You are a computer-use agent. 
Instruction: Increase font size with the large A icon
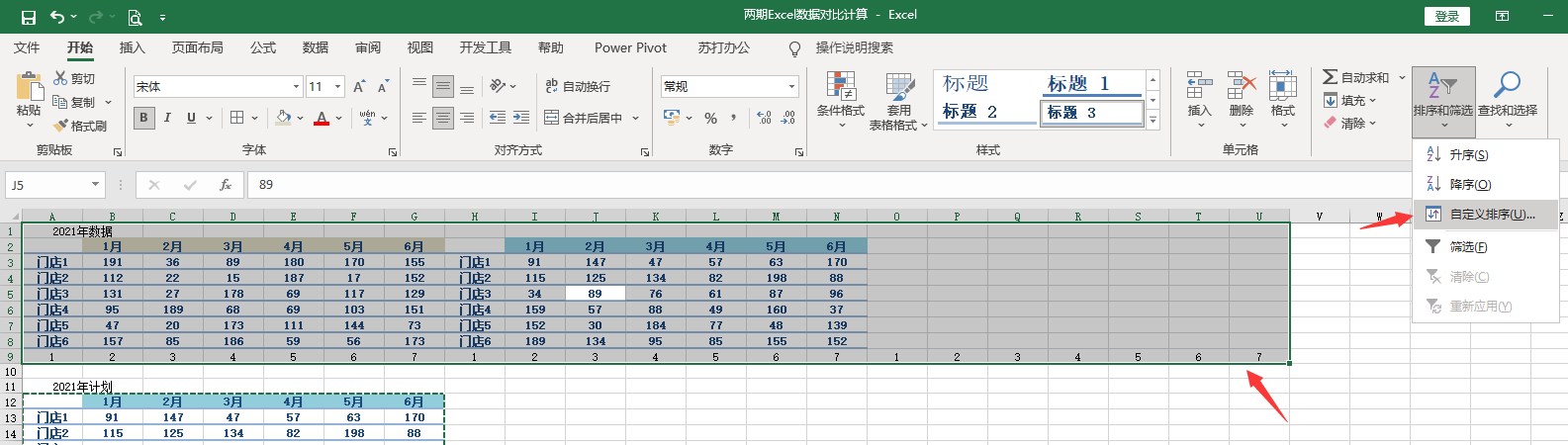(358, 87)
